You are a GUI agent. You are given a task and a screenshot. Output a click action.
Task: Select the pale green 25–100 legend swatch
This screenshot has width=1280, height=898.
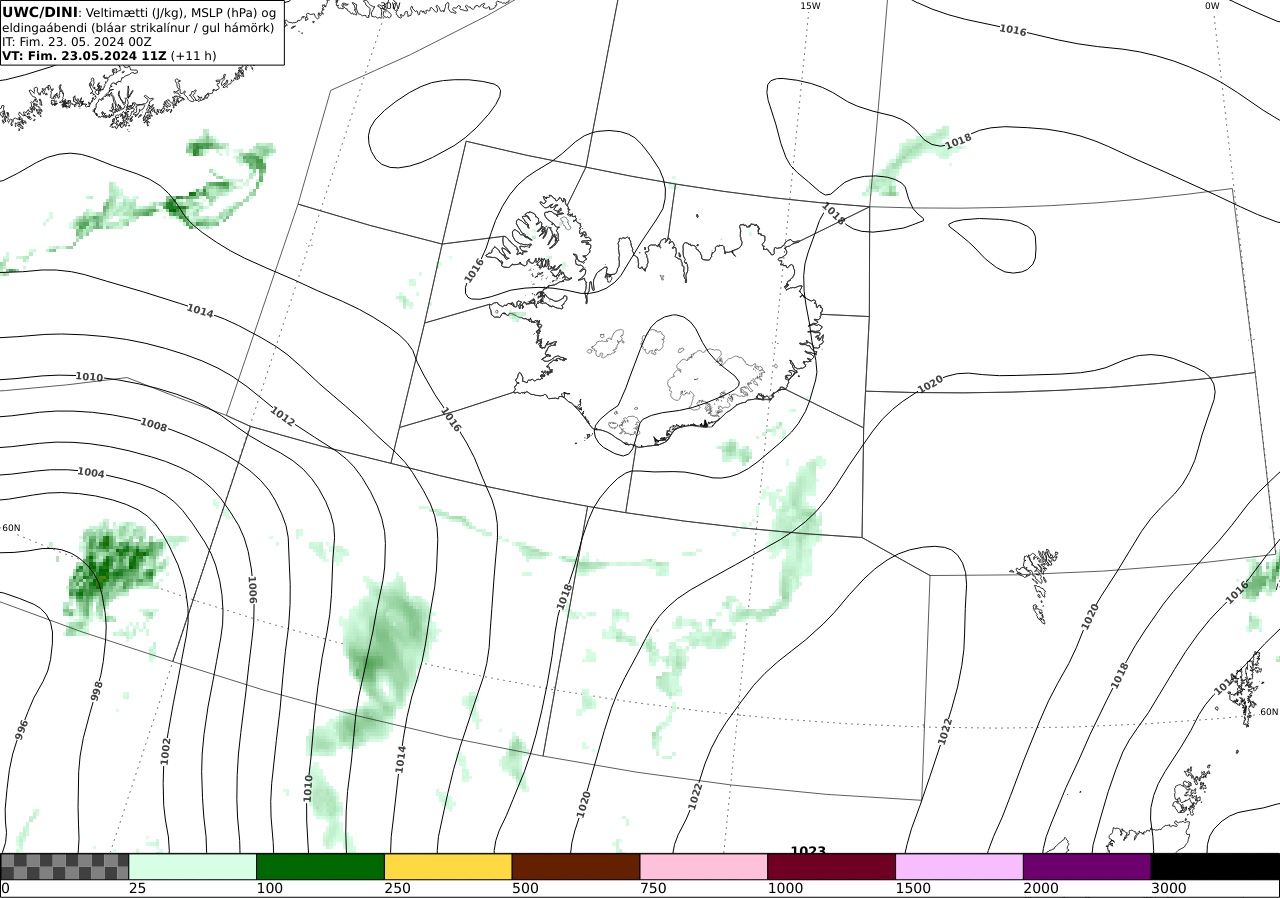point(193,866)
